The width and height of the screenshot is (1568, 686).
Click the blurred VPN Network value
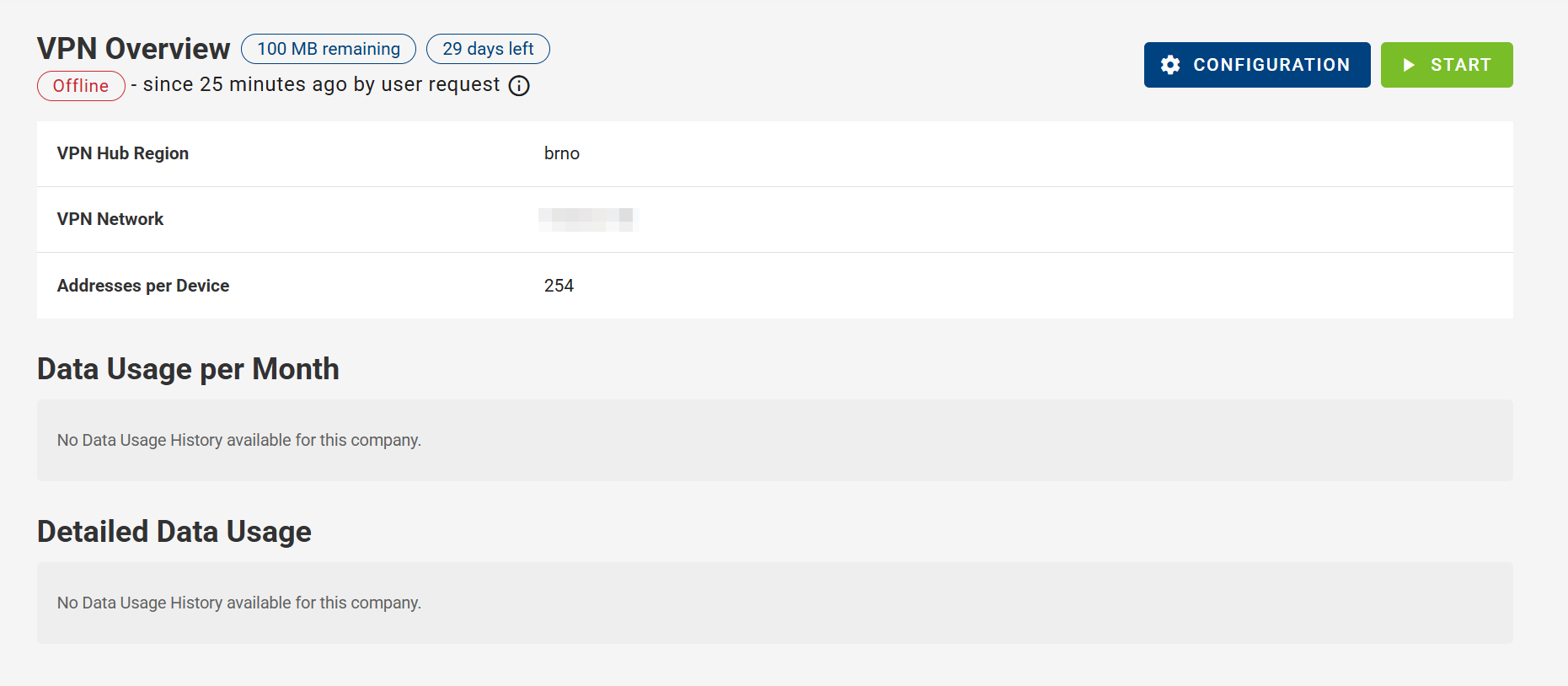coord(588,219)
